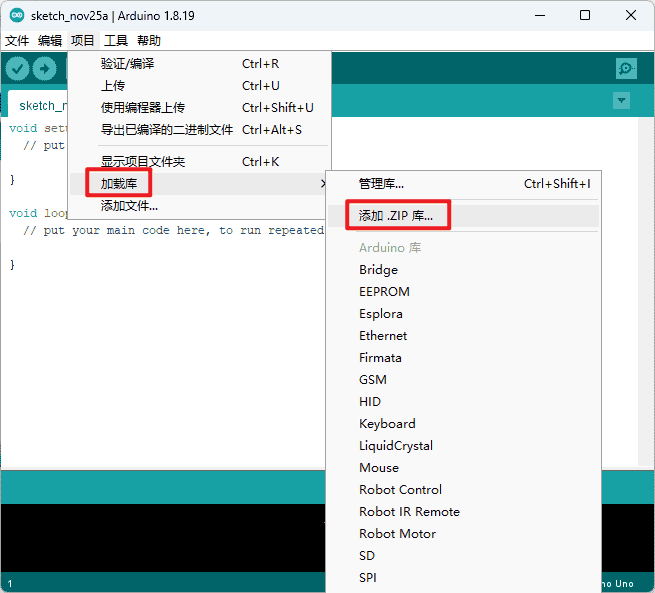Expand the 加载库 submenu

200,184
